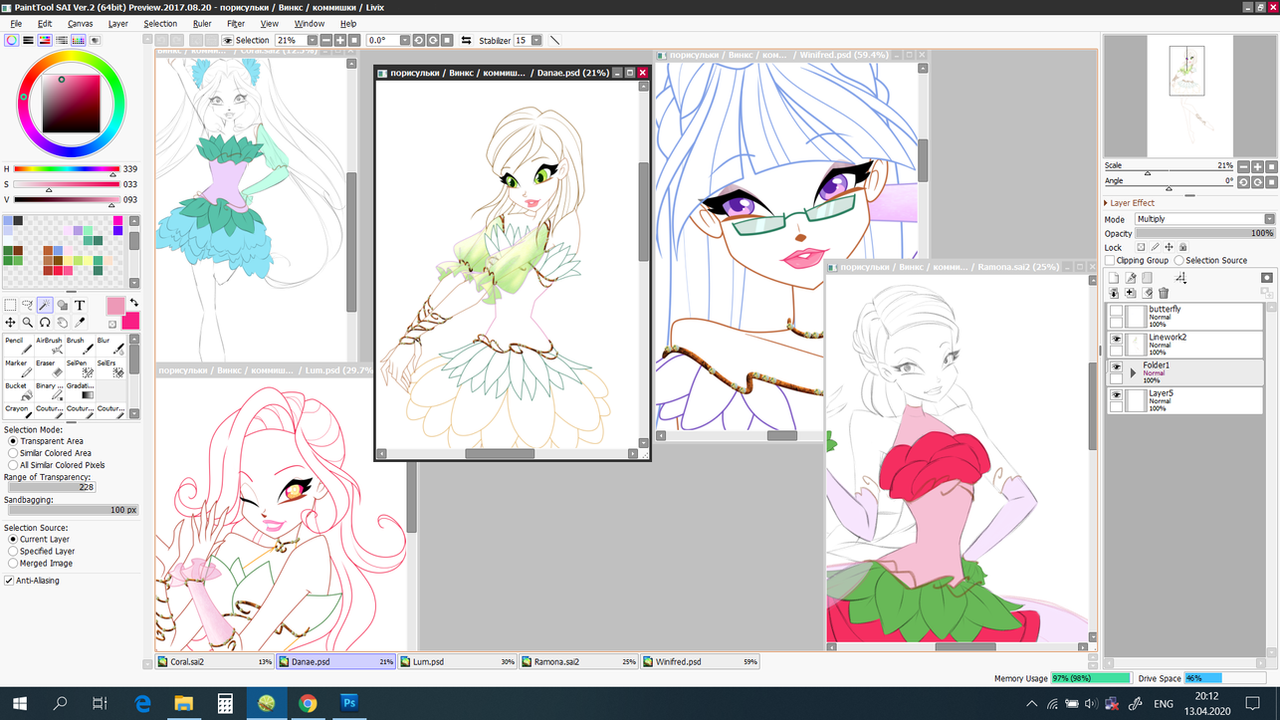The height and width of the screenshot is (720, 1280).
Task: Toggle Anti-Aliasing checkbox
Action: click(x=9, y=580)
